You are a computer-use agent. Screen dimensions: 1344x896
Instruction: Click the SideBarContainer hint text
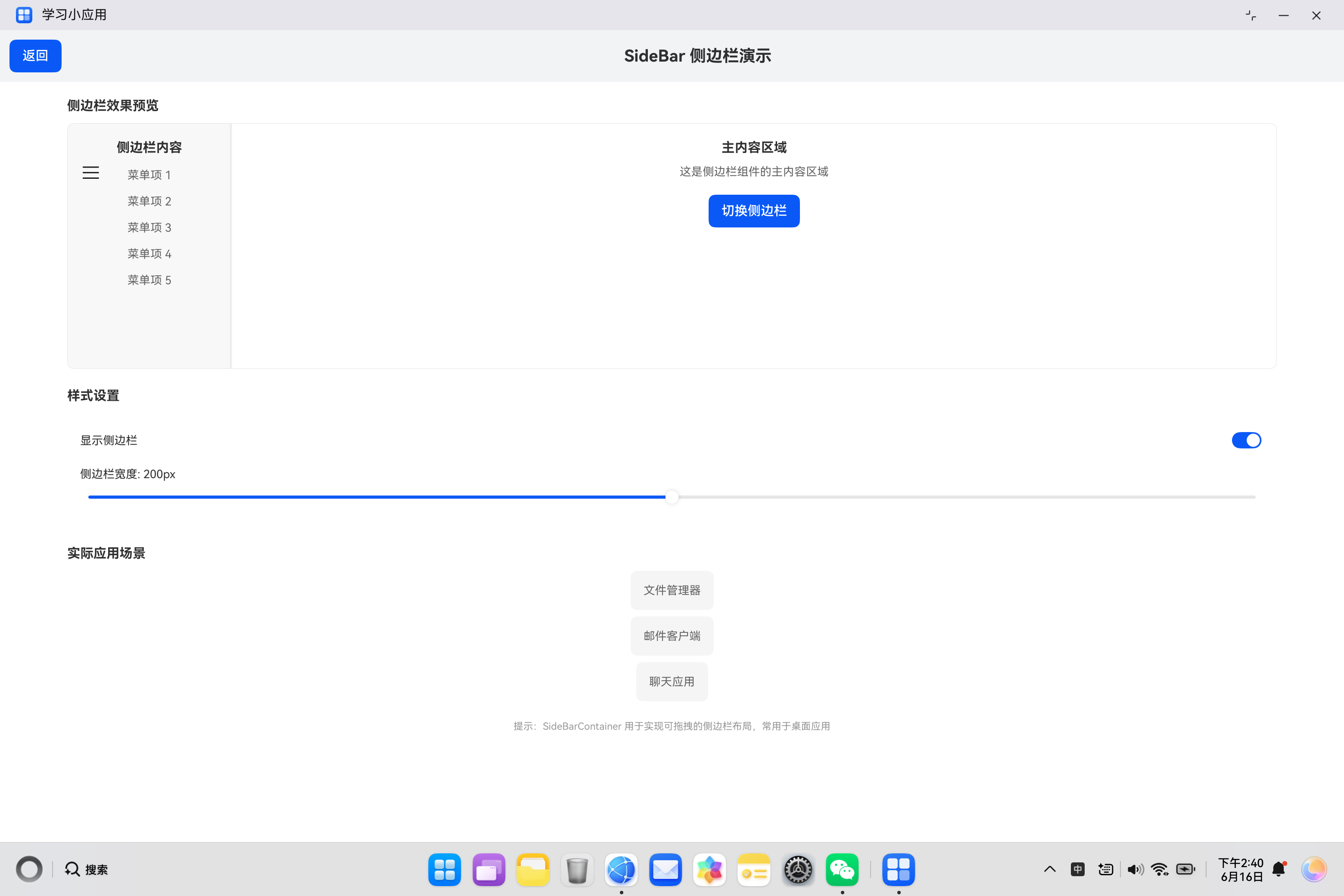point(672,726)
